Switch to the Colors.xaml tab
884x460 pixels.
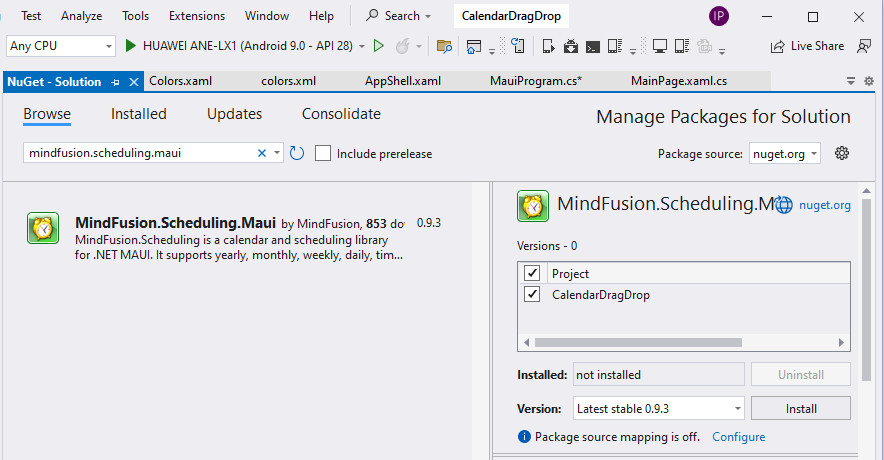(x=180, y=81)
